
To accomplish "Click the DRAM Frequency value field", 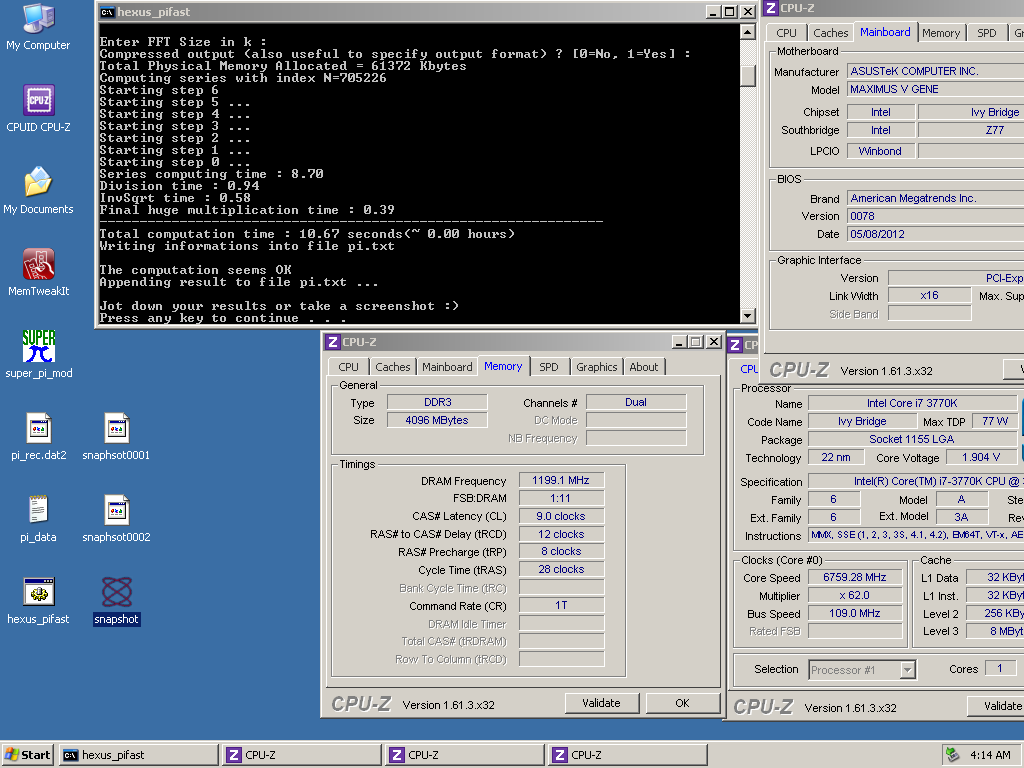I will click(561, 481).
